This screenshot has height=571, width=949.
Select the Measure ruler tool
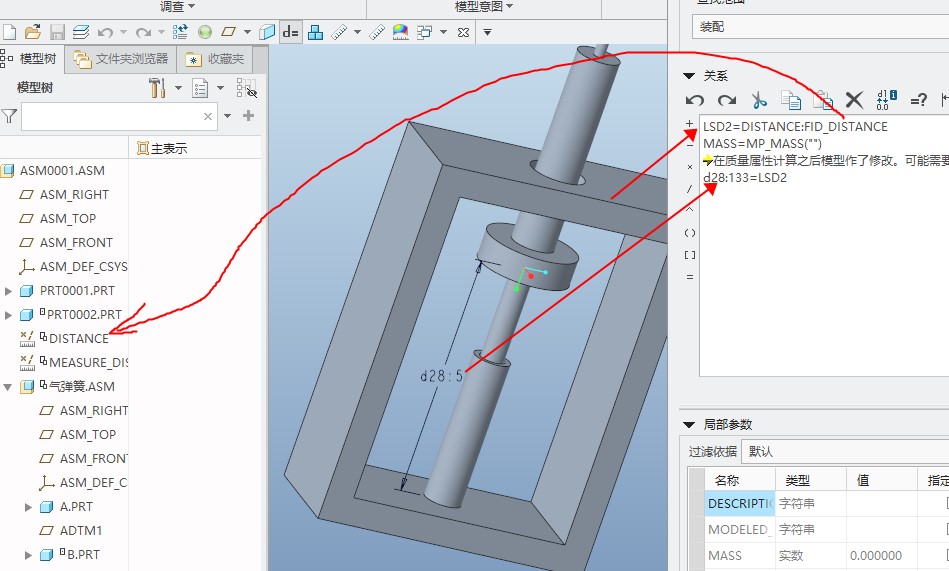[x=339, y=31]
